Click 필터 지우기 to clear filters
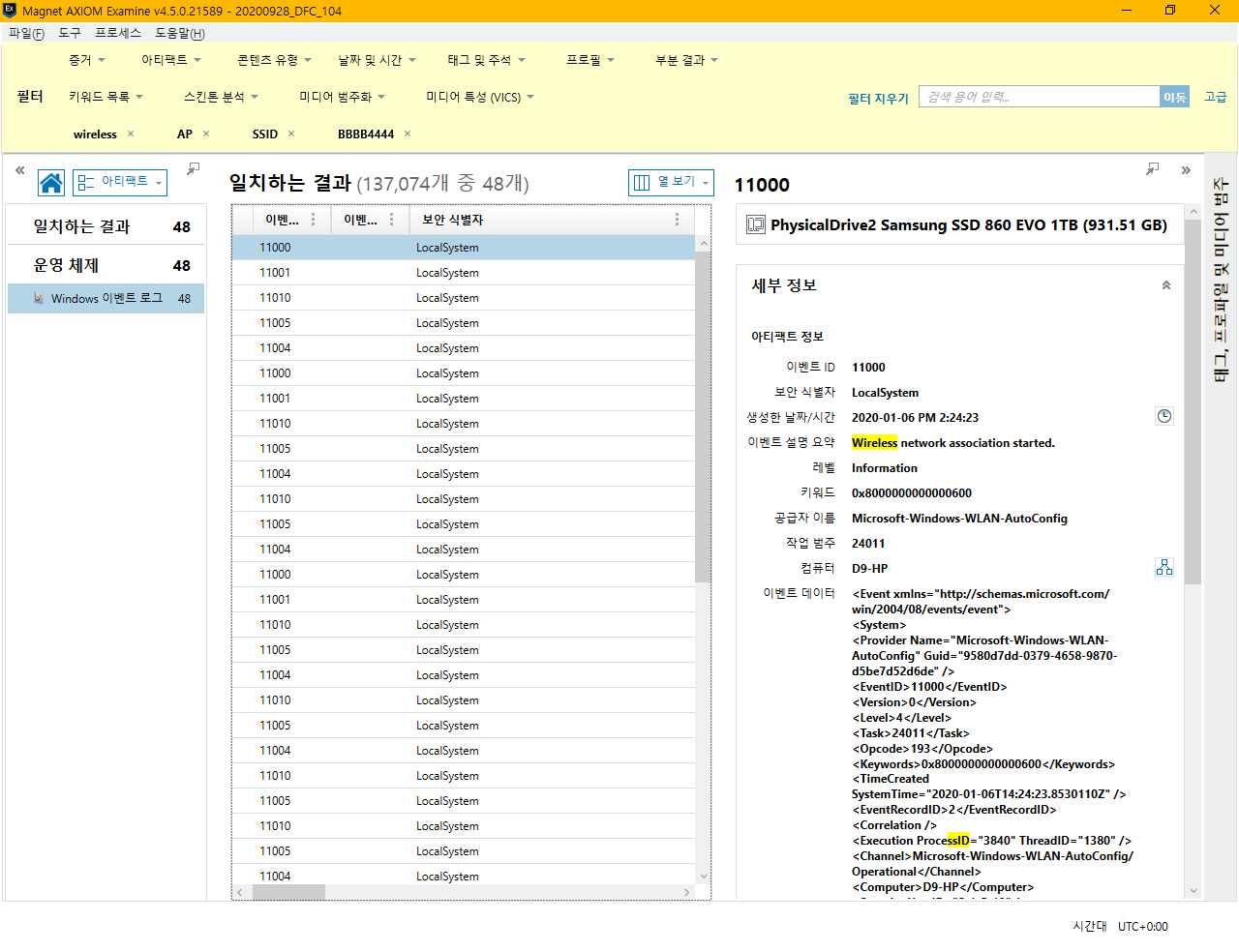The image size is (1239, 952). tap(878, 98)
